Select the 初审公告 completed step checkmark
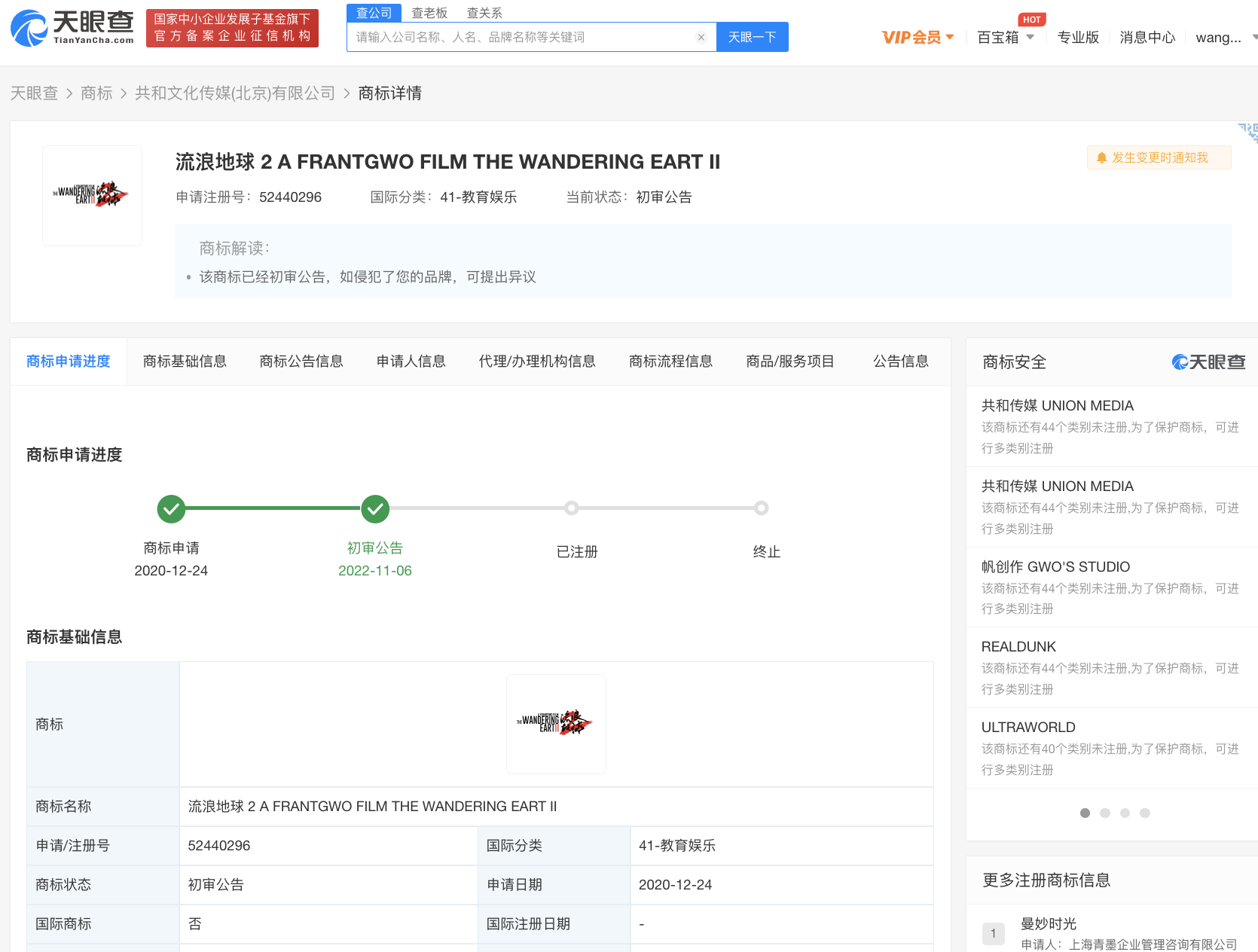Viewport: 1258px width, 952px height. click(375, 509)
